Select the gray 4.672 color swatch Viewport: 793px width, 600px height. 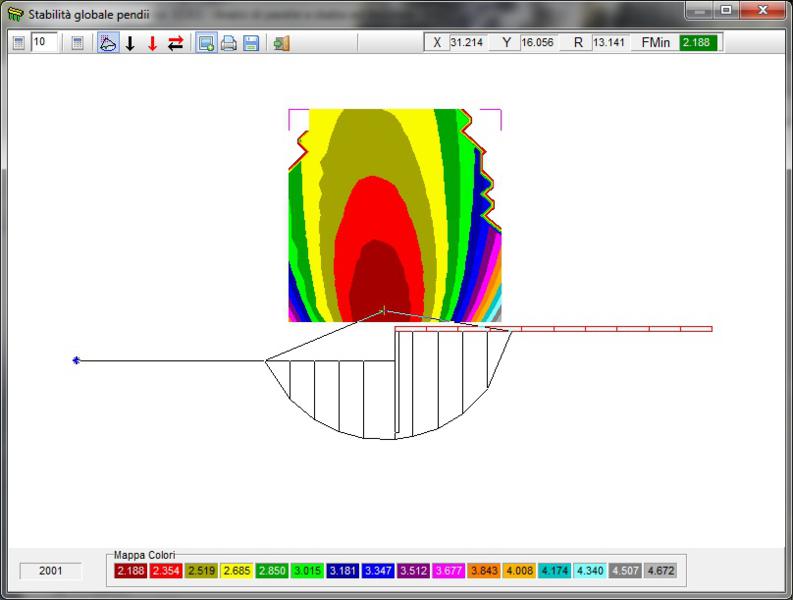(x=659, y=570)
